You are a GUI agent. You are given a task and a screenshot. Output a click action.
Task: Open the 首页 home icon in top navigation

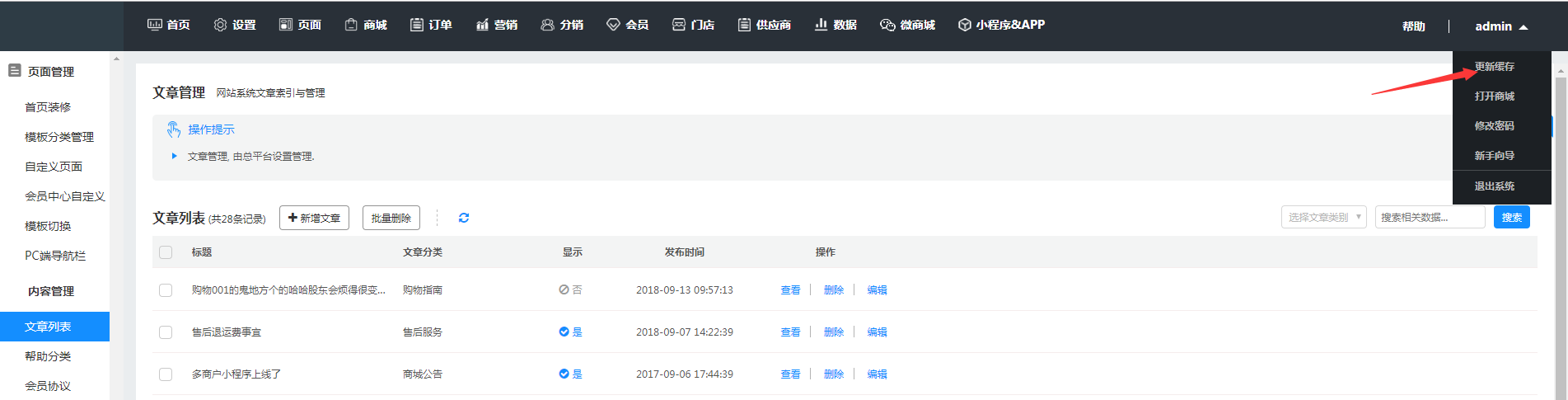point(154,25)
